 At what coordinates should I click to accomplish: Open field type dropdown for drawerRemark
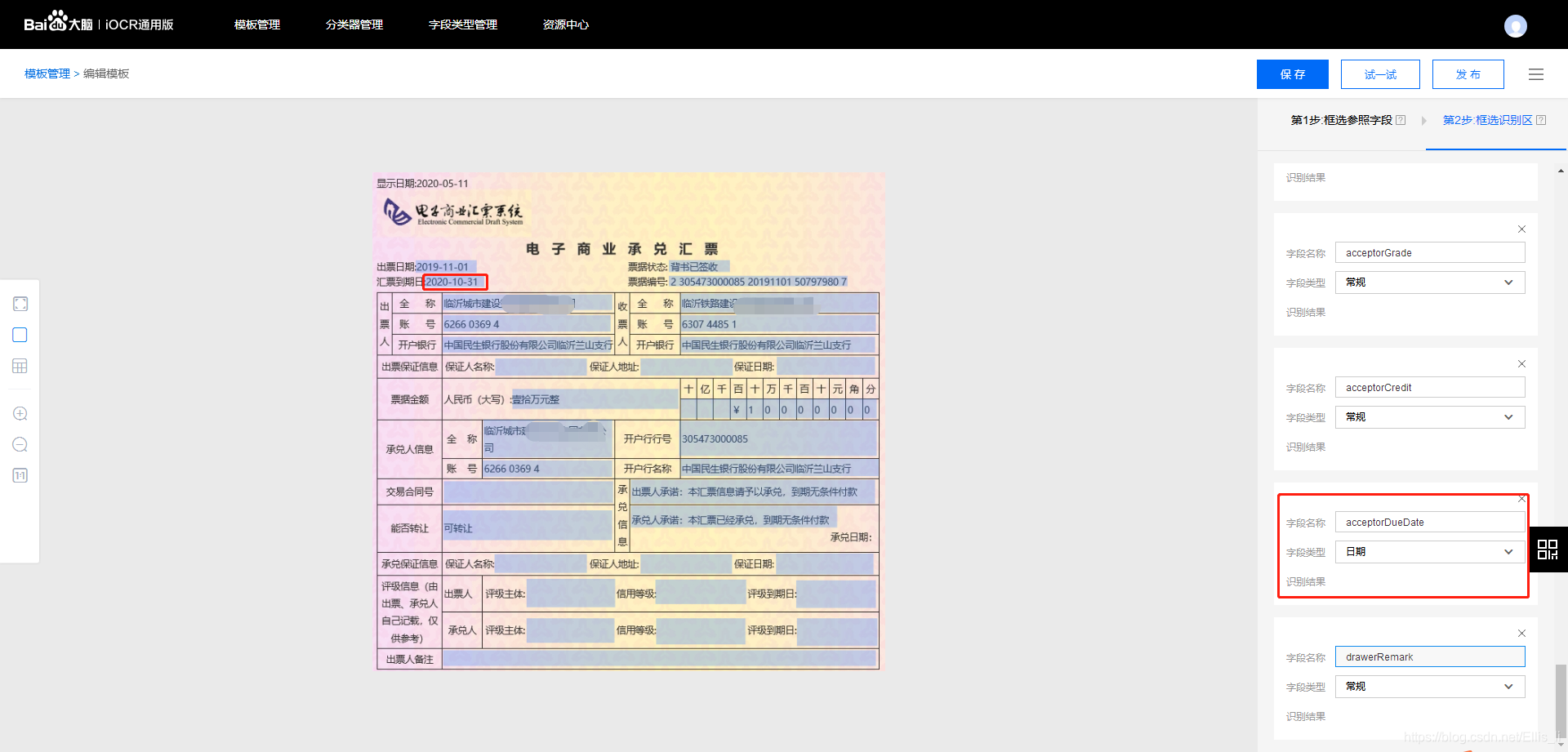[x=1430, y=687]
